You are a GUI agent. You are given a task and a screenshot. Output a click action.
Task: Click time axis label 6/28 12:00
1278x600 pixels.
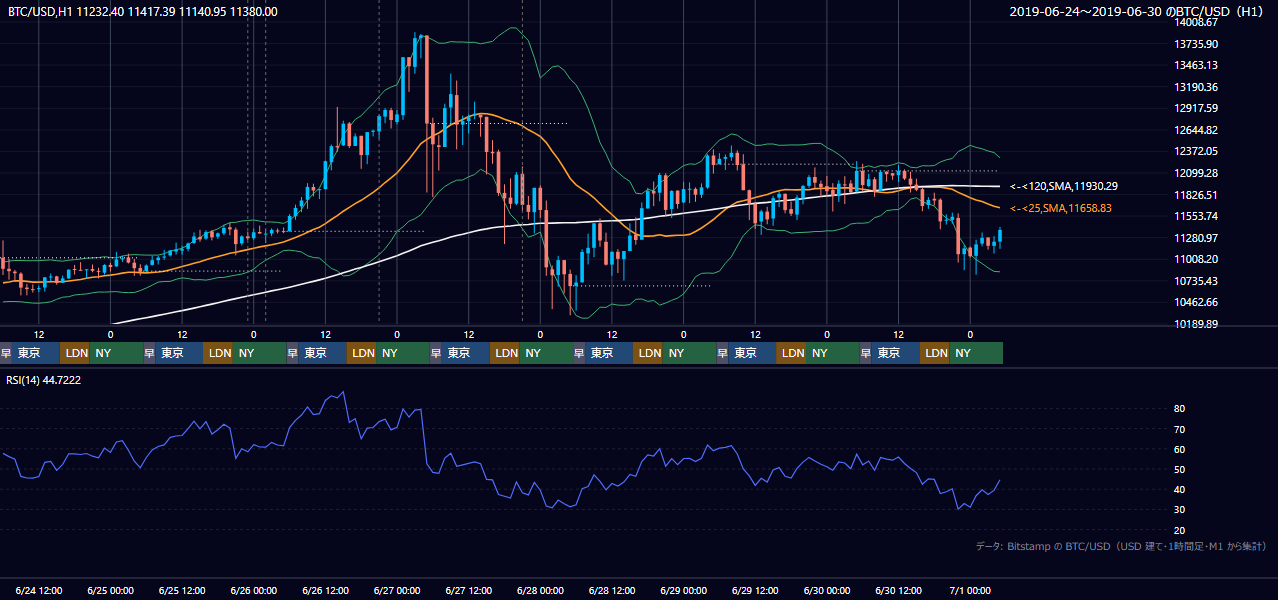612,590
